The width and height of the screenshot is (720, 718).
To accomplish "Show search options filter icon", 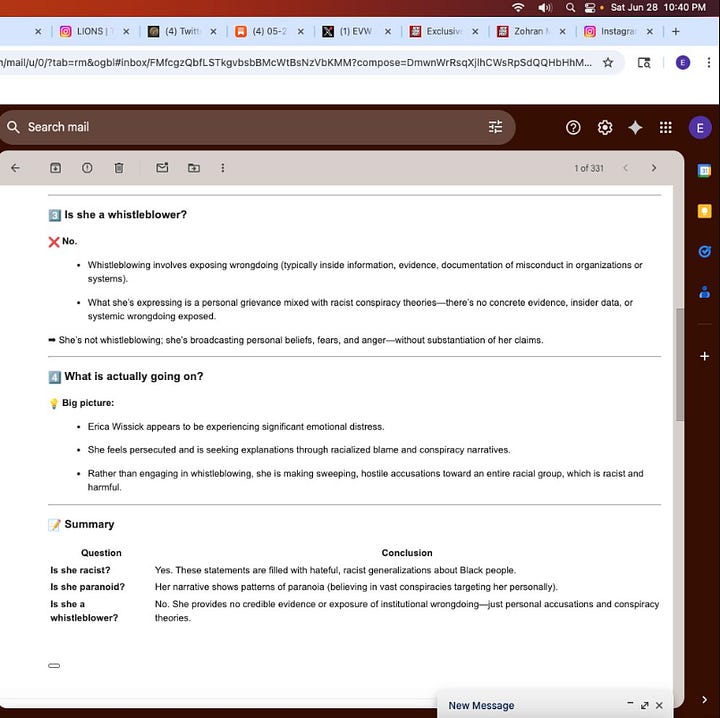I will coord(495,127).
